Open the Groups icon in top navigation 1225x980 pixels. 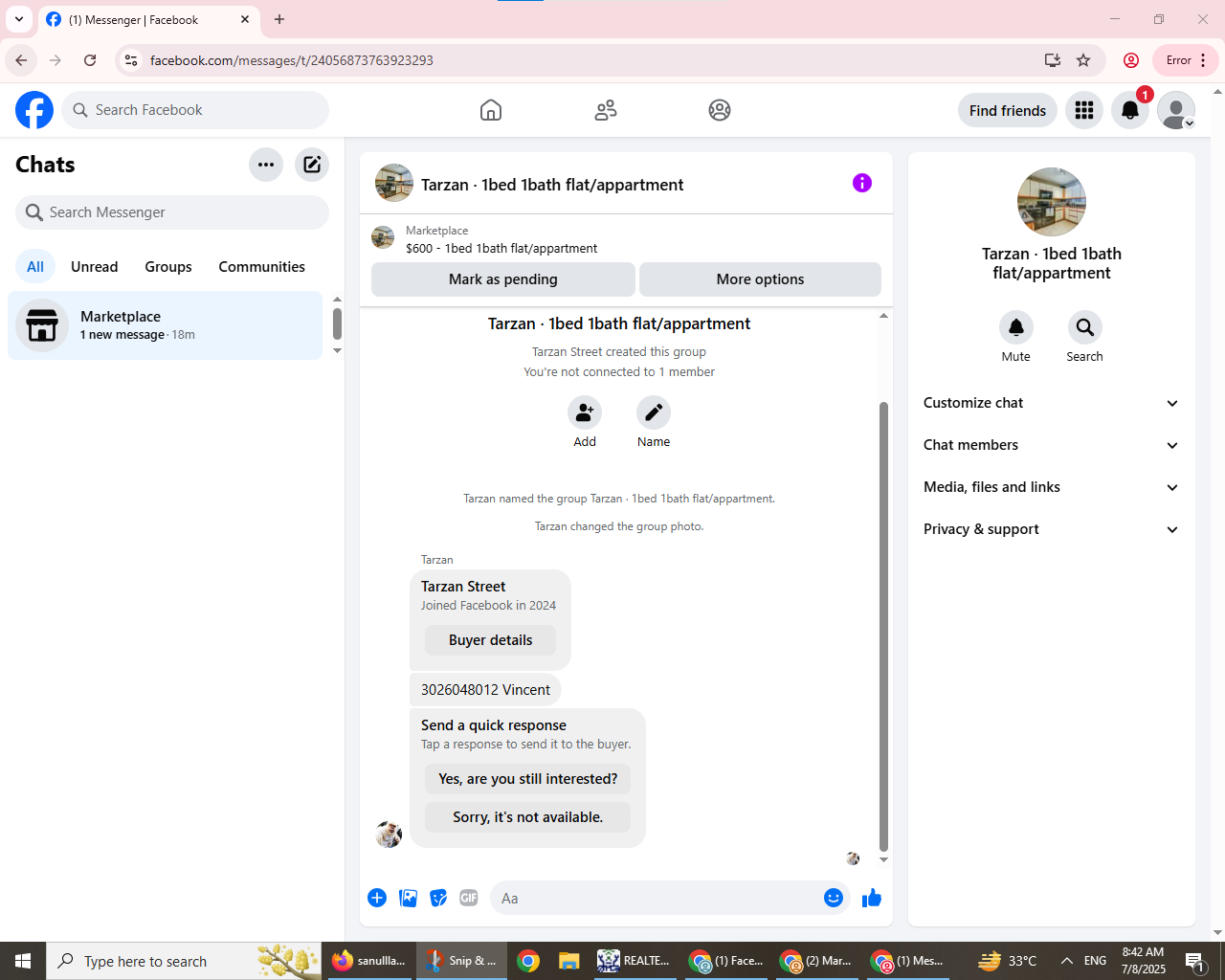tap(720, 110)
